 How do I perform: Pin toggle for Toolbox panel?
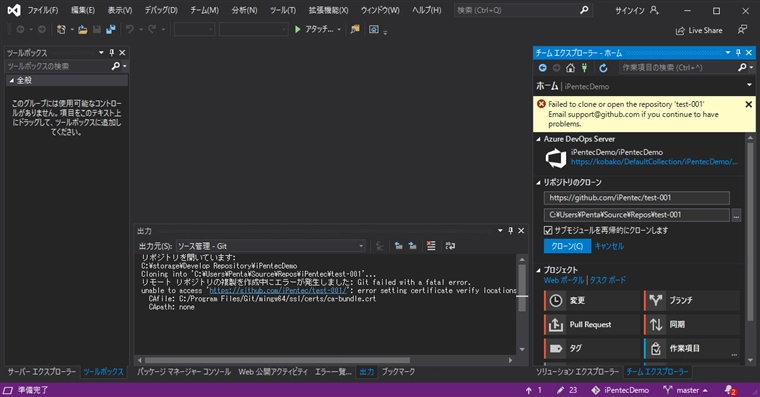pos(111,52)
